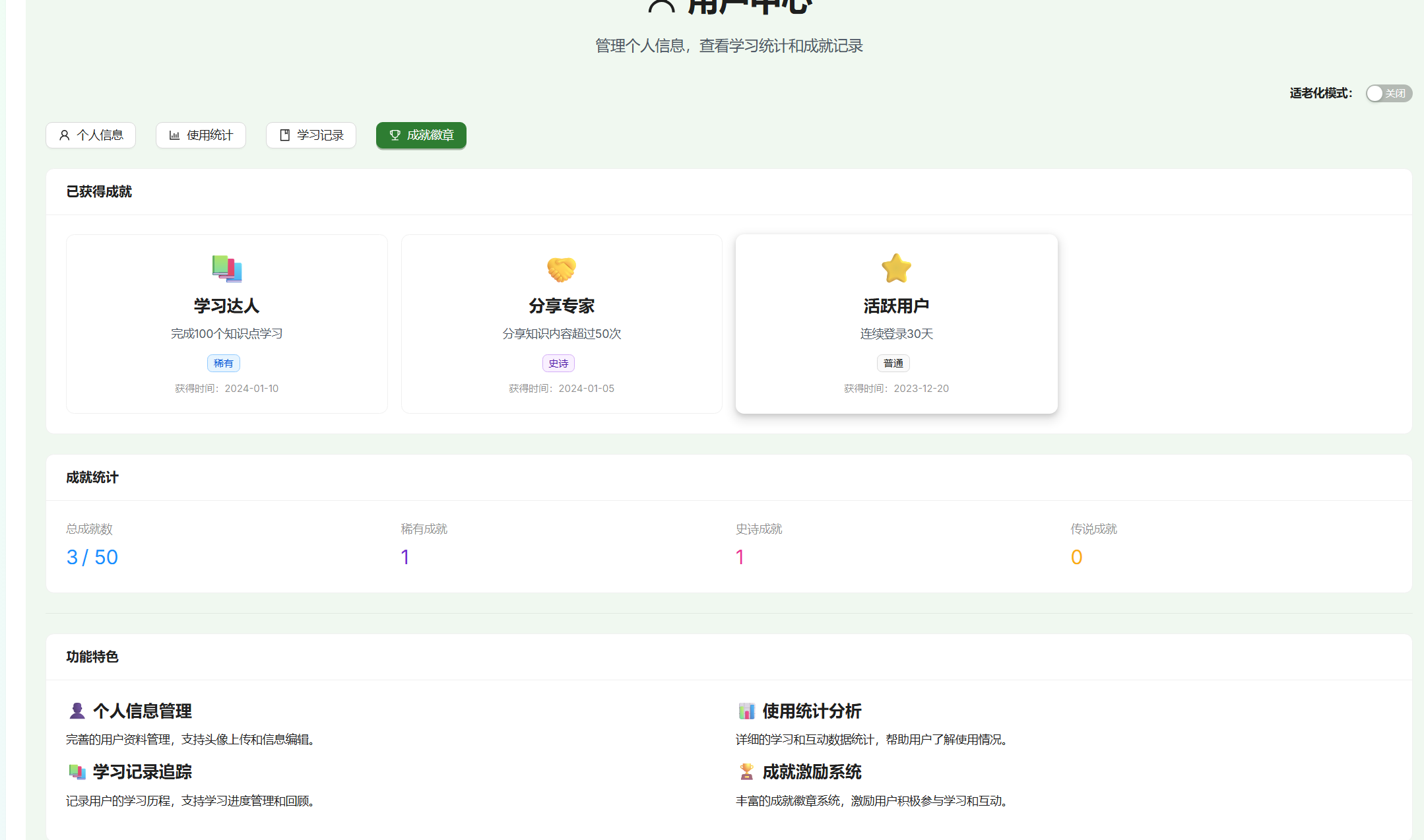
Task: Go to the 学习记录 tab
Action: (311, 135)
